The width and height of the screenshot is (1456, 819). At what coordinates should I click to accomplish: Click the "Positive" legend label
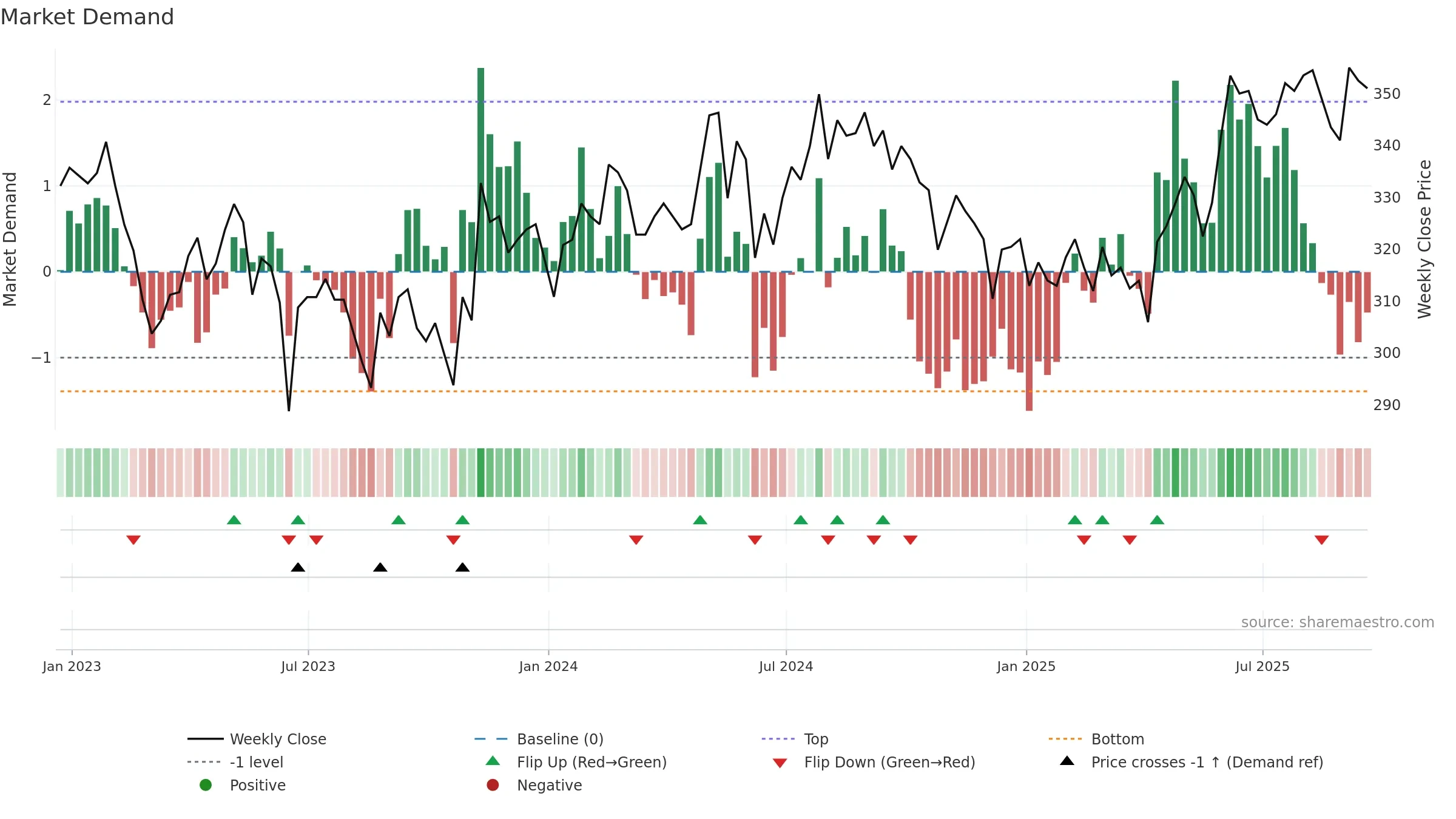click(257, 785)
